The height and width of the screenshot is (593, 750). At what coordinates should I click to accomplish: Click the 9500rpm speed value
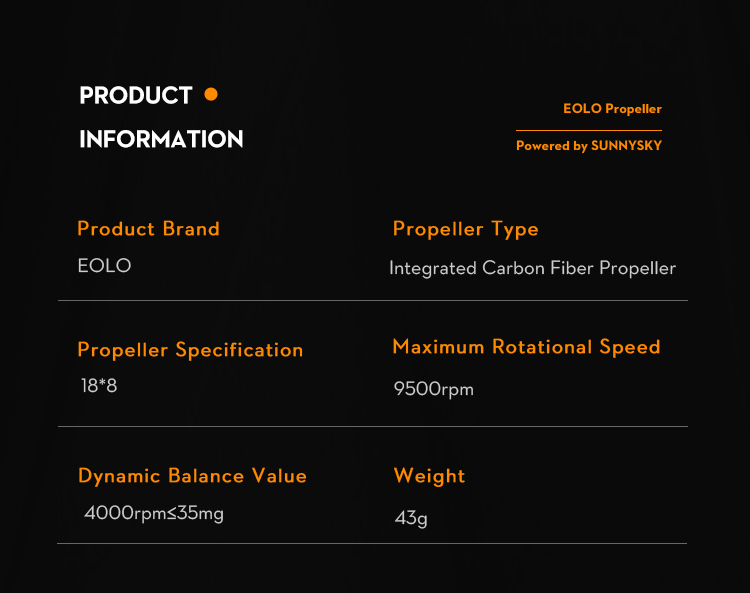[x=433, y=389]
